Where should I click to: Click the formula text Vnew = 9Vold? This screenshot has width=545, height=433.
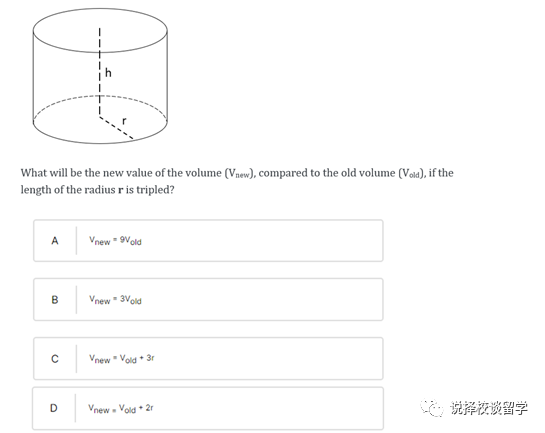[115, 240]
